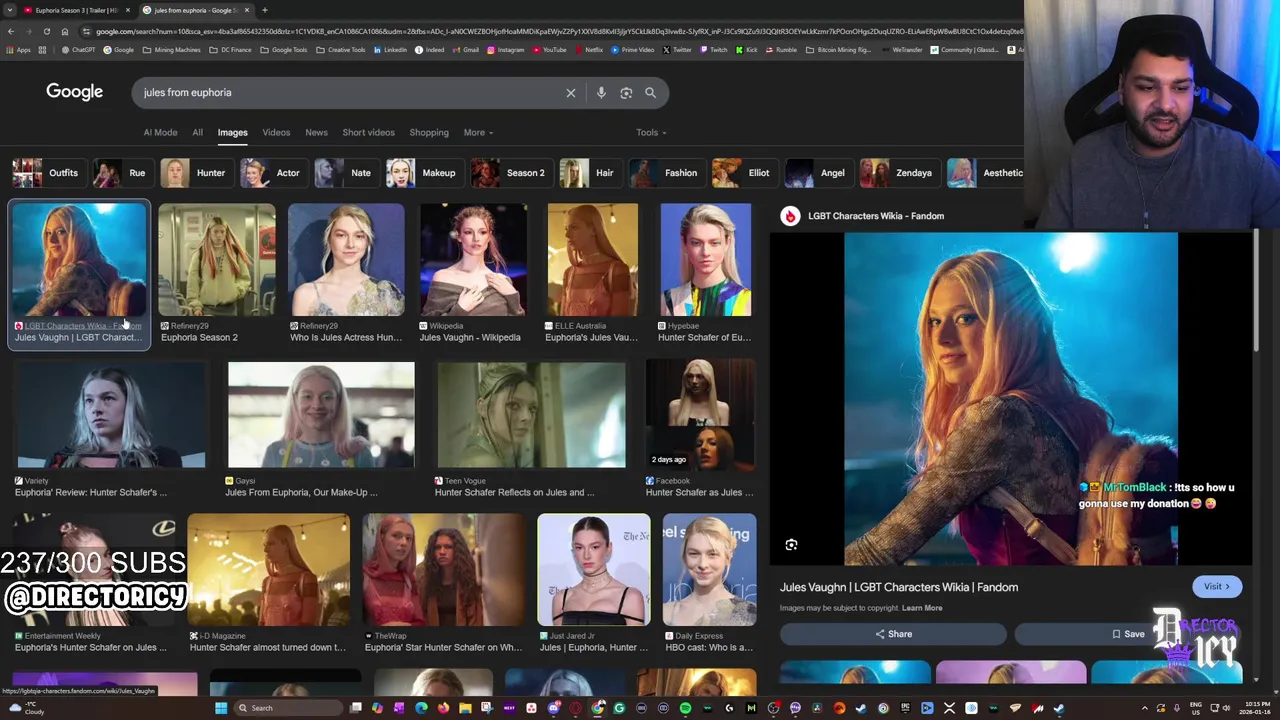This screenshot has width=1280, height=720.
Task: Click the Visit button in preview panel
Action: [1217, 587]
